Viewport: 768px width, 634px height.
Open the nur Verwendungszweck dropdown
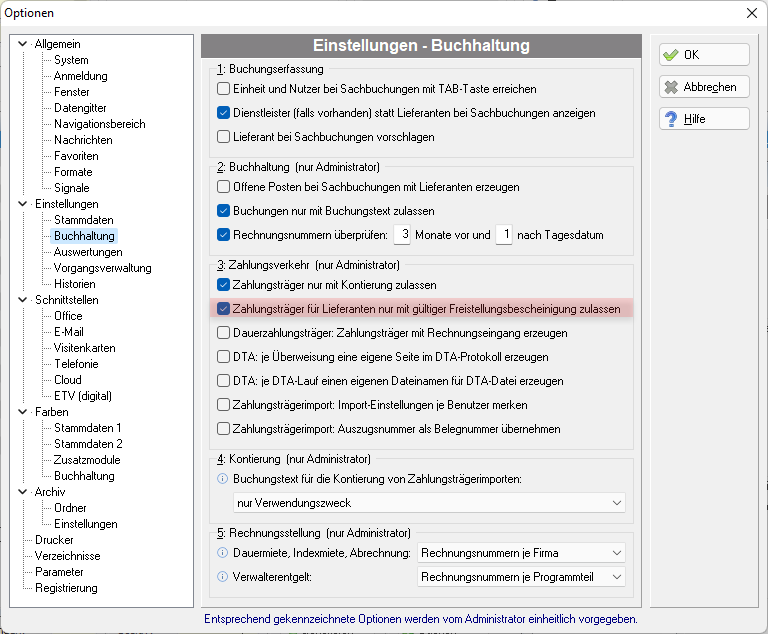(x=429, y=503)
